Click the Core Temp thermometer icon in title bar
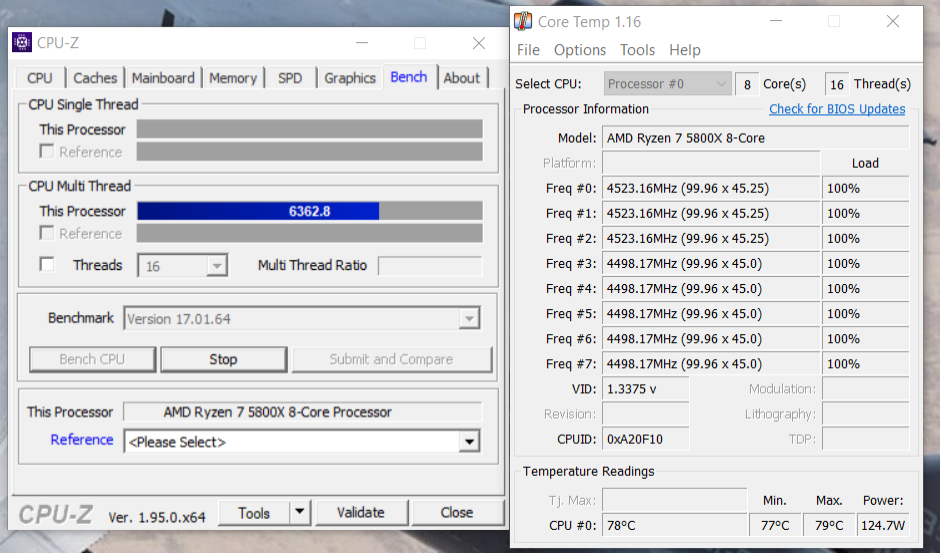Screen dimensions: 940x553 pyautogui.click(x=523, y=22)
